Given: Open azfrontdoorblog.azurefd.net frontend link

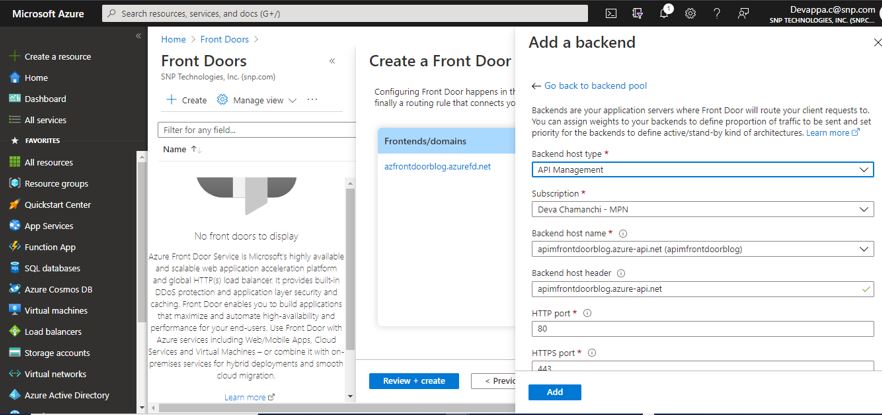Looking at the screenshot, I should 437,166.
